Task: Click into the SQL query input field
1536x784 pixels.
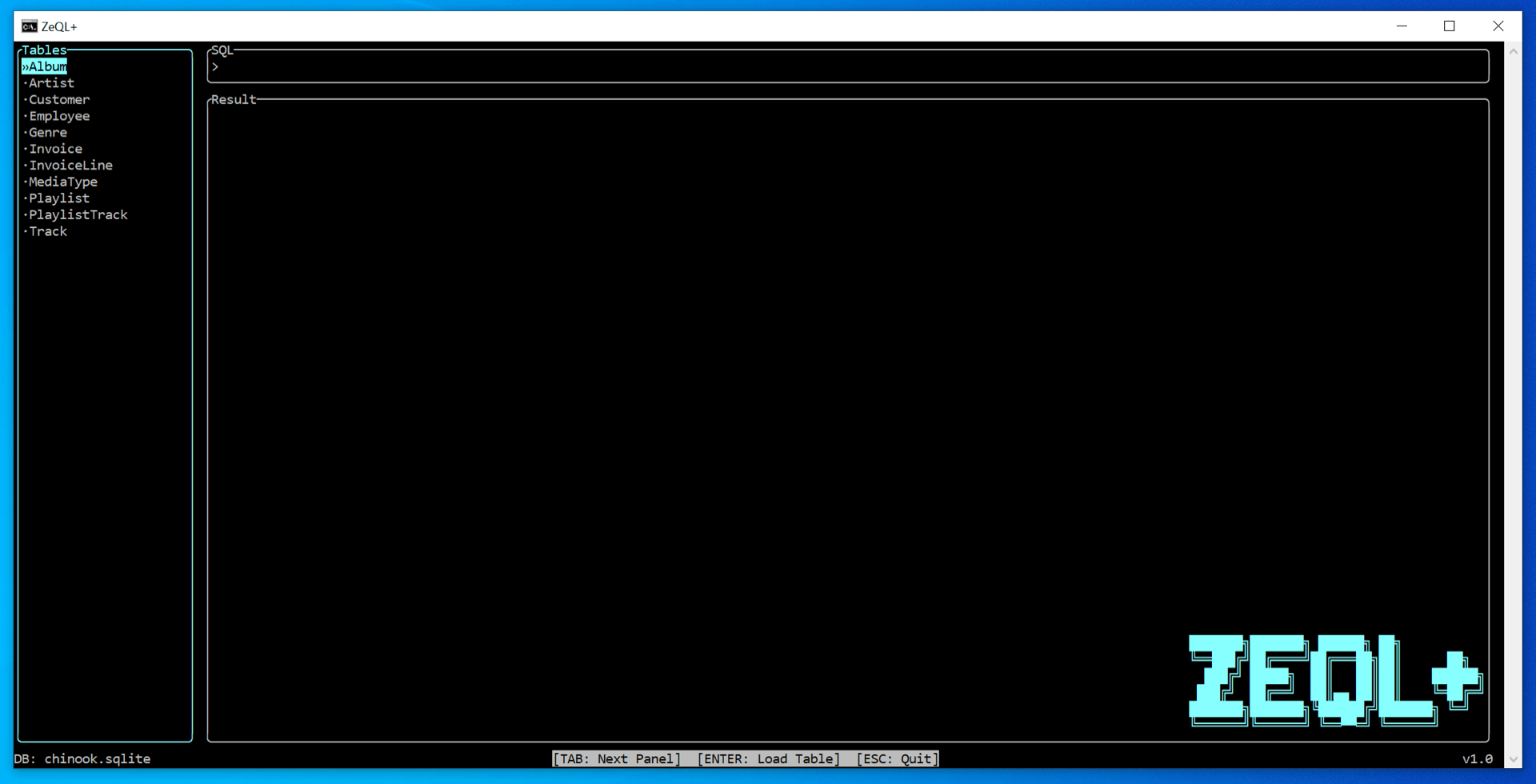Action: click(x=848, y=67)
